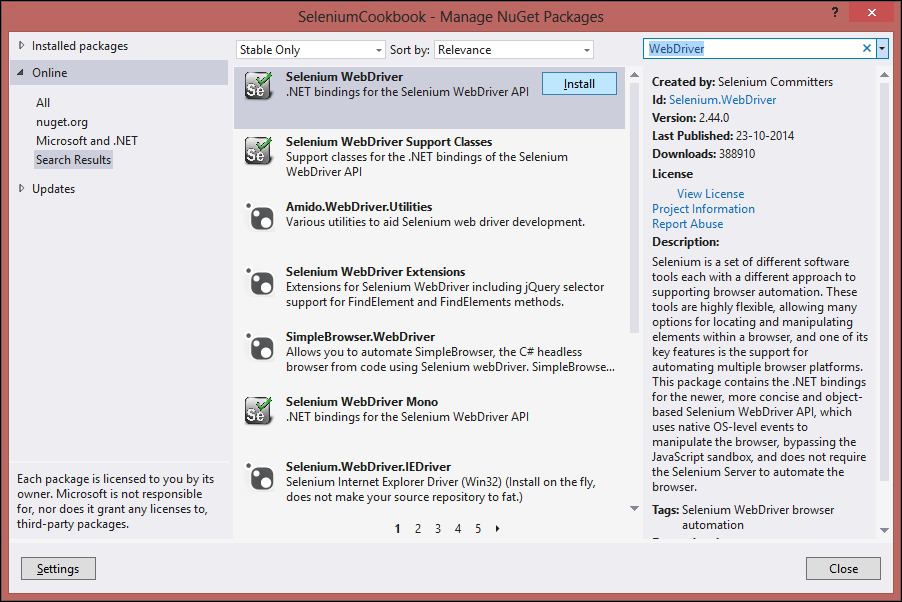Open the View License link
This screenshot has height=602, width=902.
pos(710,194)
